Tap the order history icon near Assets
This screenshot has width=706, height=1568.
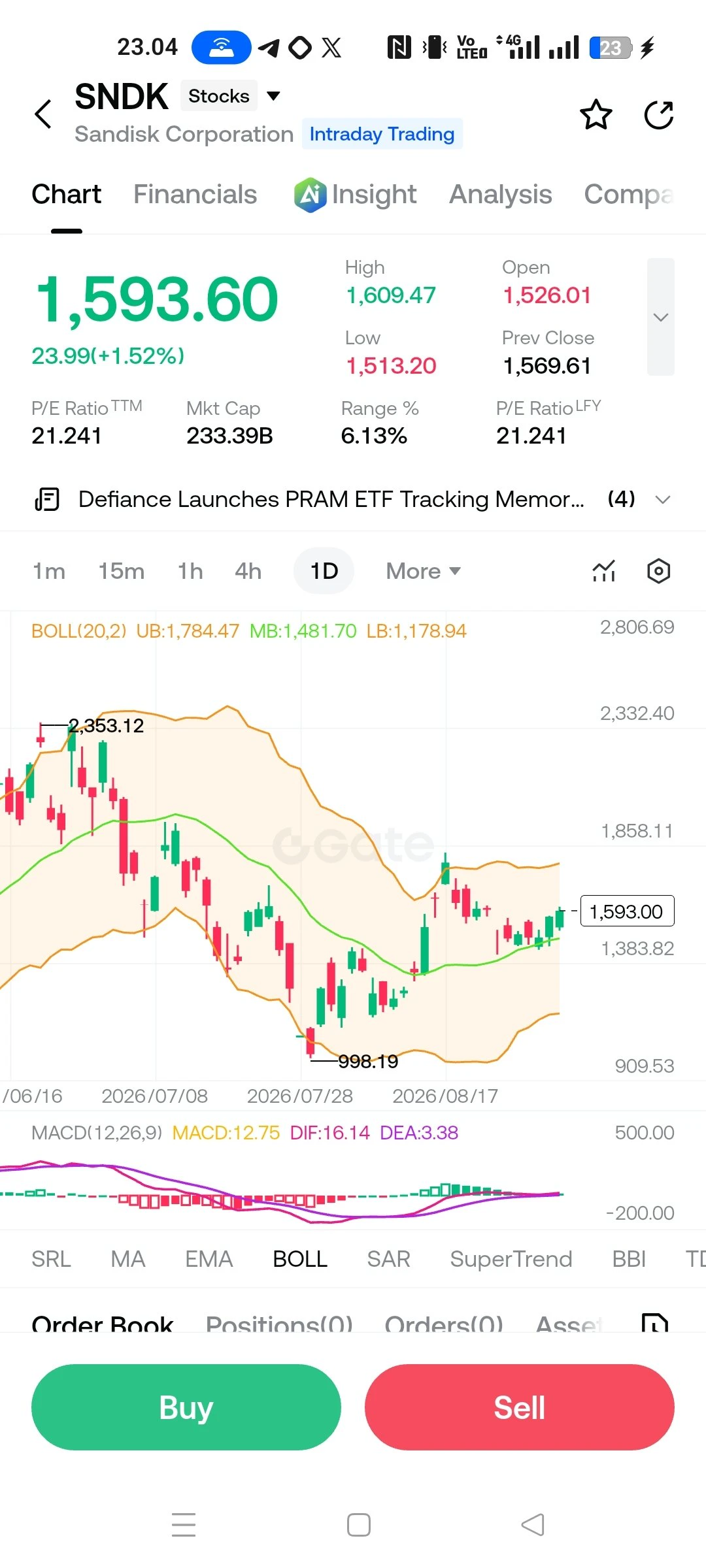tap(655, 1322)
